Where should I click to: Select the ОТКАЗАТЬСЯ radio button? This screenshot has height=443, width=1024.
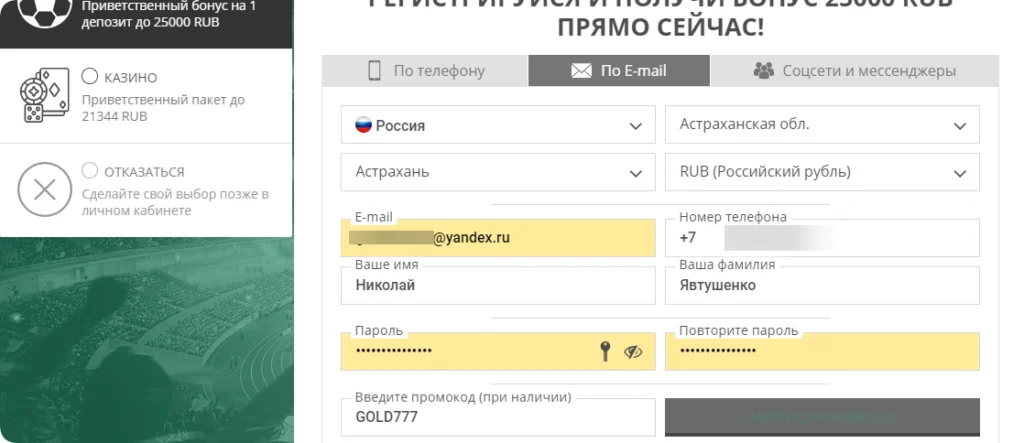point(89,171)
